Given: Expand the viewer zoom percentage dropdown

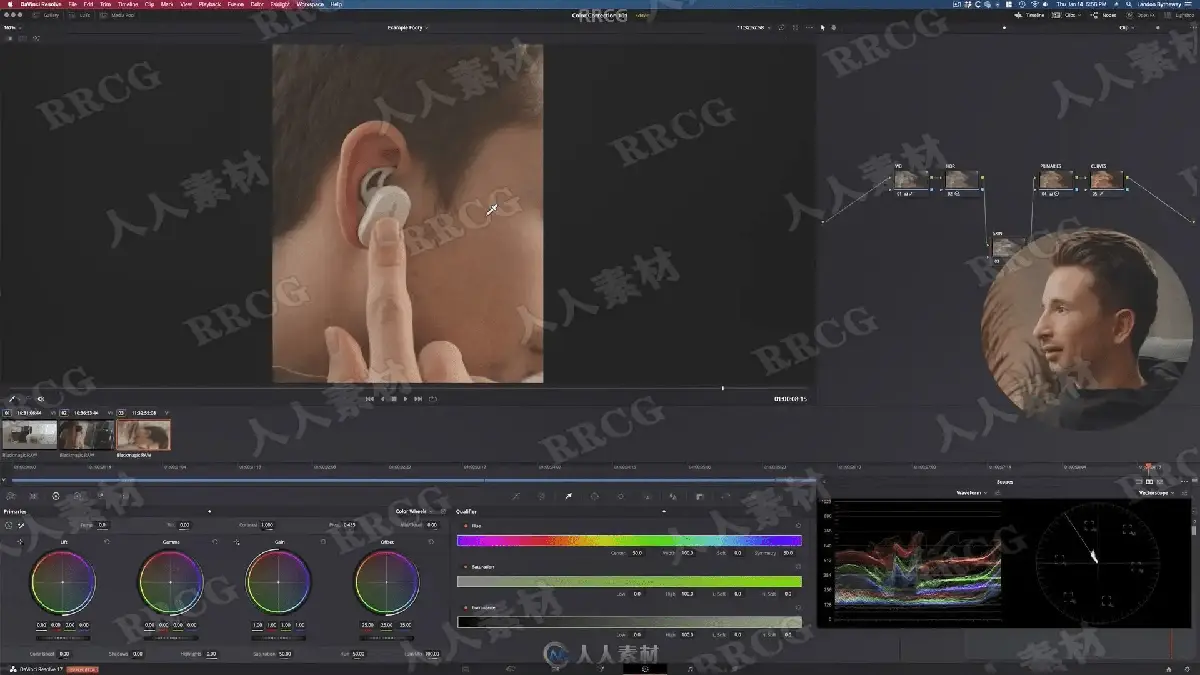Looking at the screenshot, I should tap(15, 27).
